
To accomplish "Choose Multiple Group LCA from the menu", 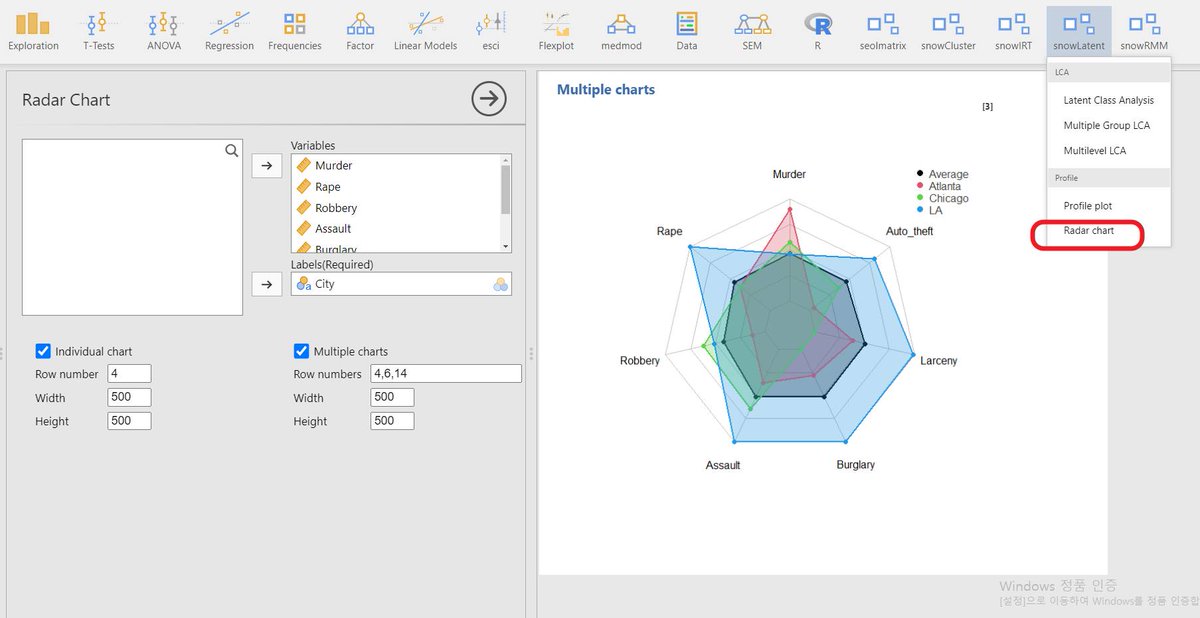I will 1108,125.
